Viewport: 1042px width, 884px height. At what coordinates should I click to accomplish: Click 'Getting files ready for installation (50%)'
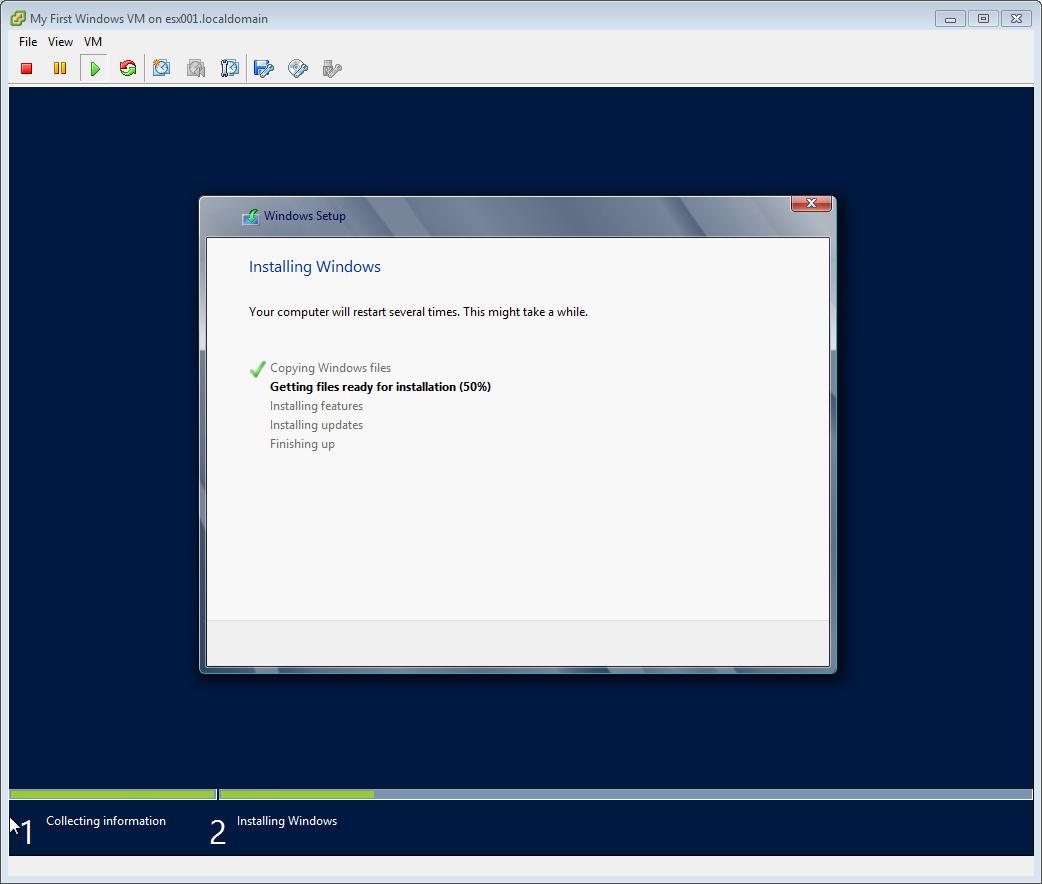coord(380,387)
